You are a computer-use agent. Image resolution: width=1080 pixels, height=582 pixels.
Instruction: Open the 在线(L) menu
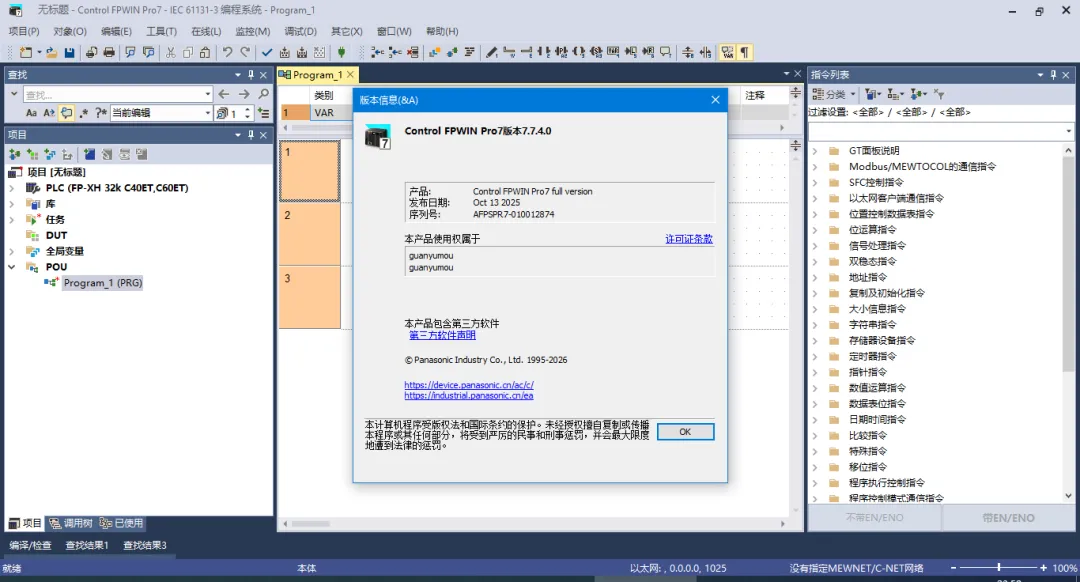point(206,31)
